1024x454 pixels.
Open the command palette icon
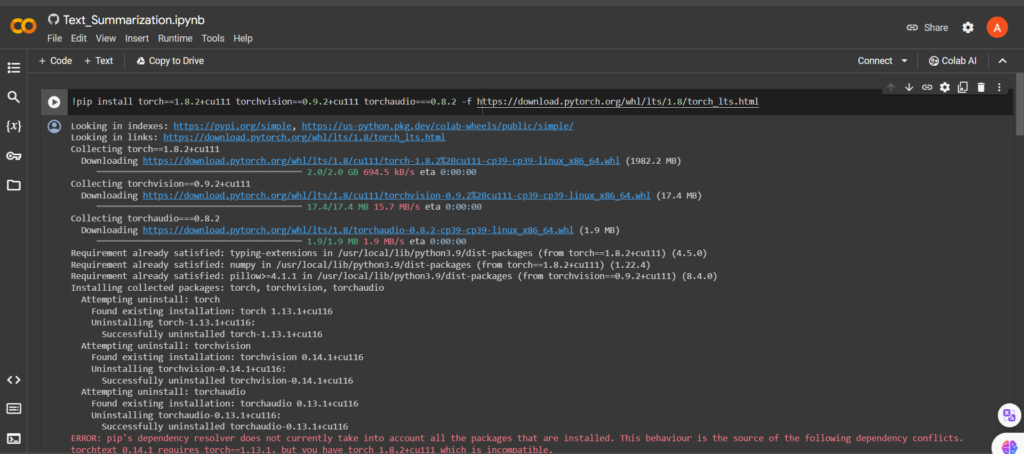(x=14, y=409)
